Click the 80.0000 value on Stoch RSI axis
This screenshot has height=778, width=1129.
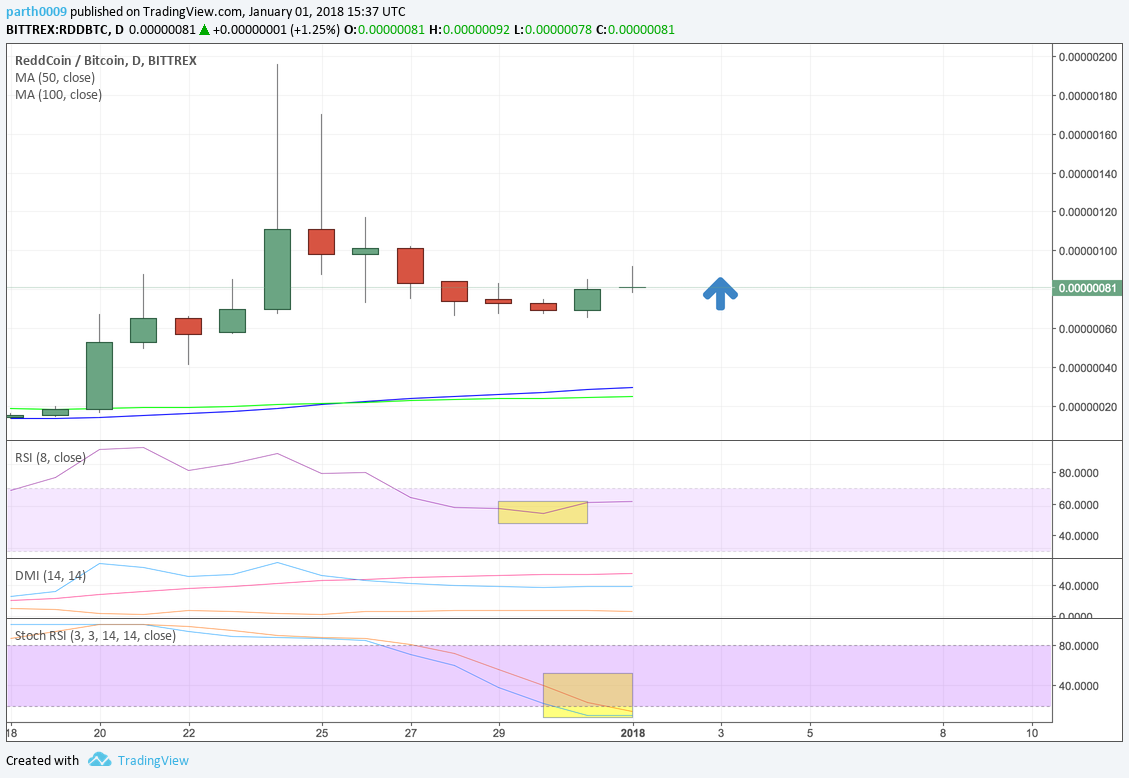coord(1079,646)
